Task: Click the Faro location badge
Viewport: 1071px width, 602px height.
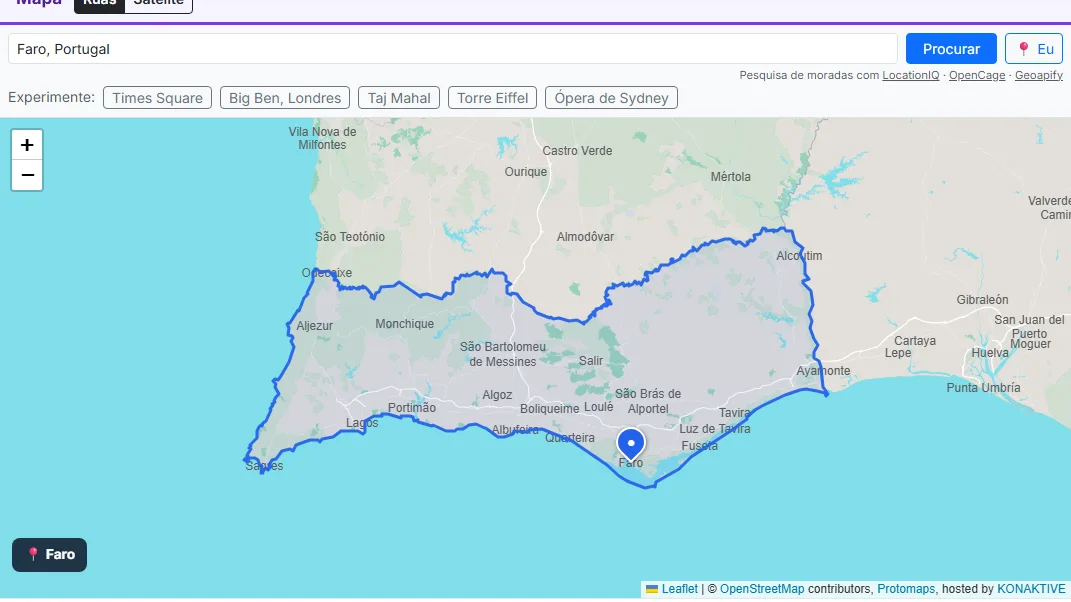Action: coord(49,555)
